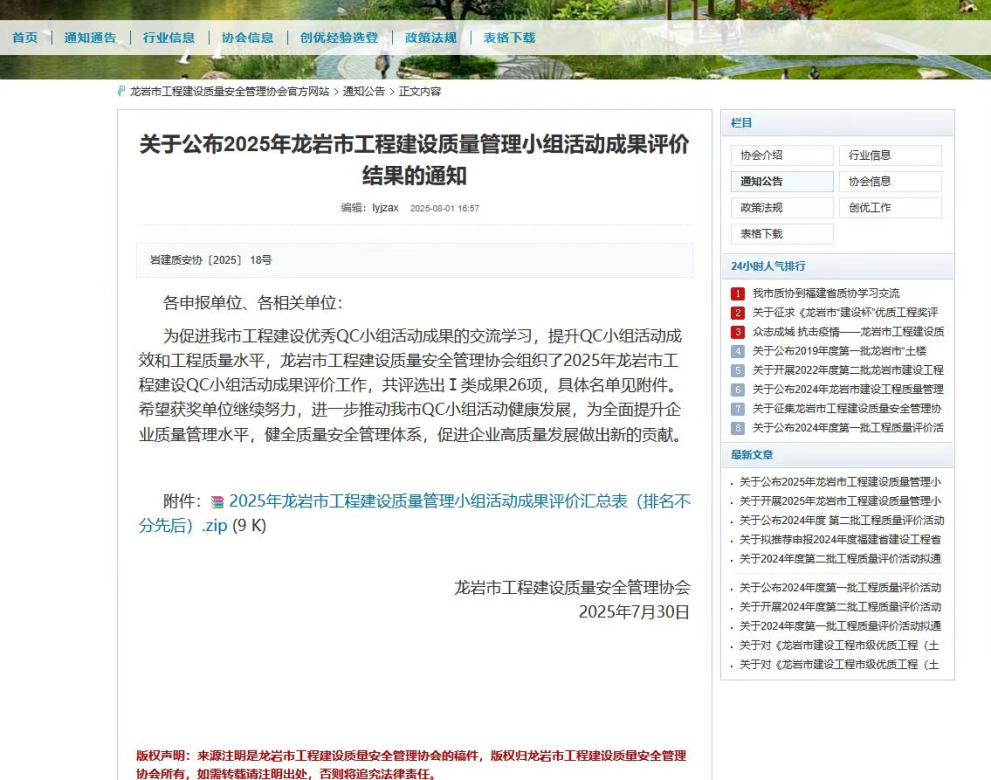Open article 我市质协到福建省质协学习交流

click(x=826, y=294)
